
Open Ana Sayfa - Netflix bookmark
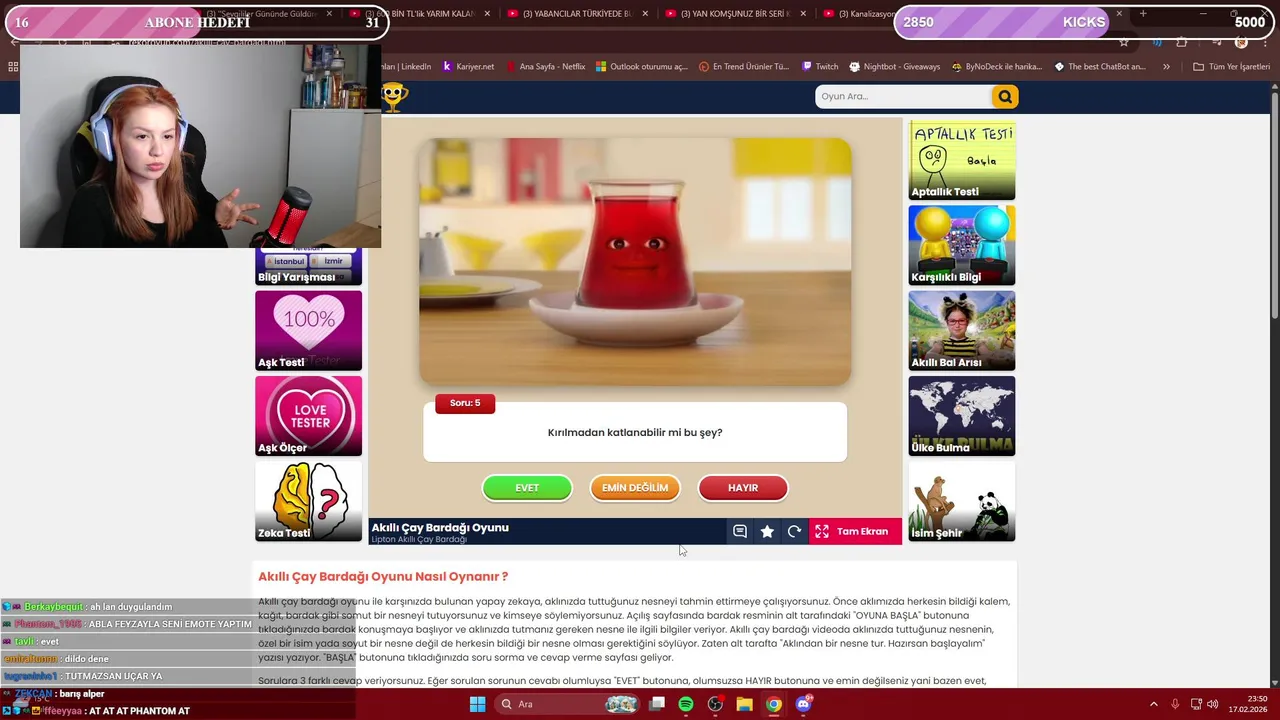545,67
